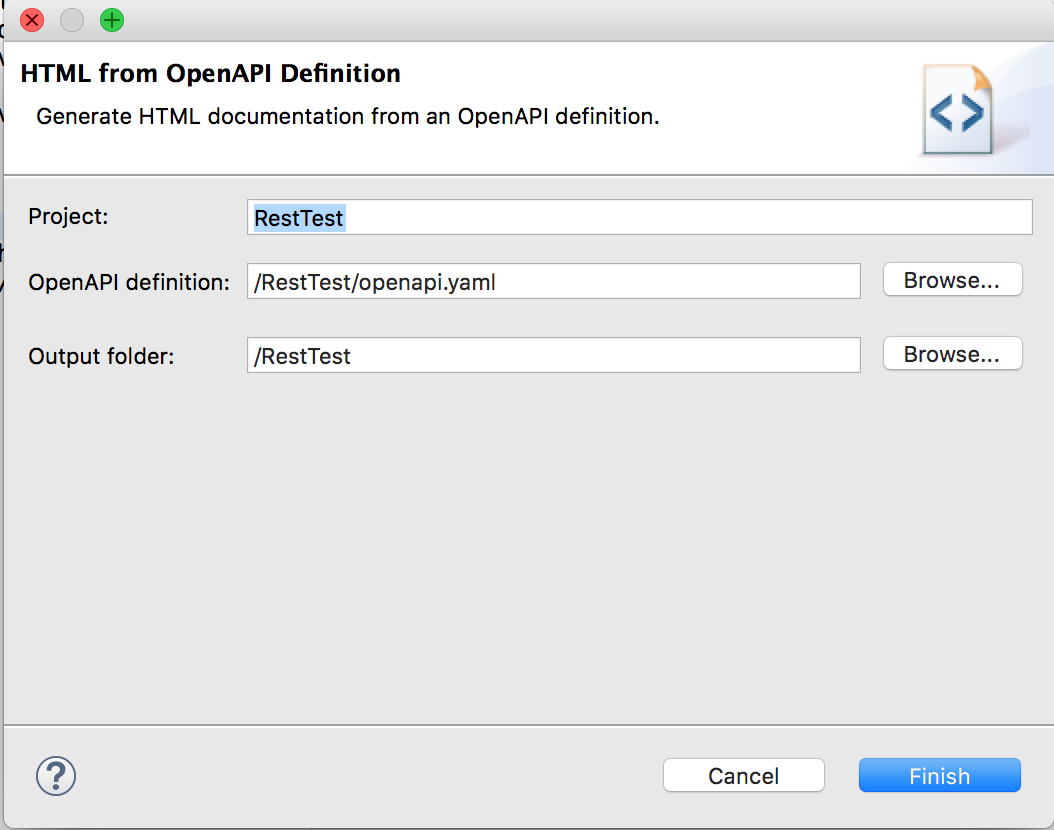Click the help question mark icon
Viewport: 1054px width, 830px height.
[56, 776]
